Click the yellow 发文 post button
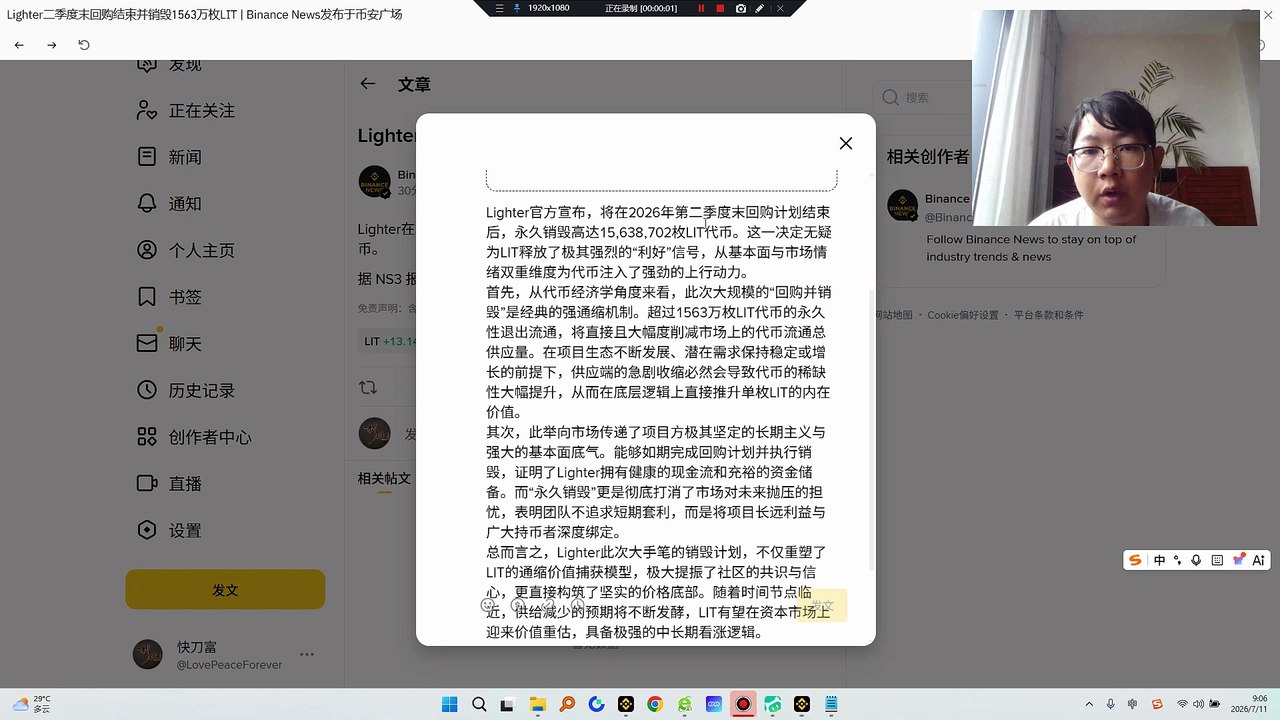 [x=225, y=590]
